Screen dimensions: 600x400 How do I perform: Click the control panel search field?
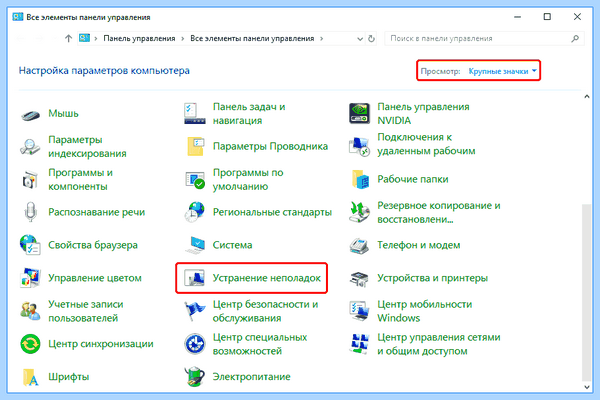[x=484, y=39]
